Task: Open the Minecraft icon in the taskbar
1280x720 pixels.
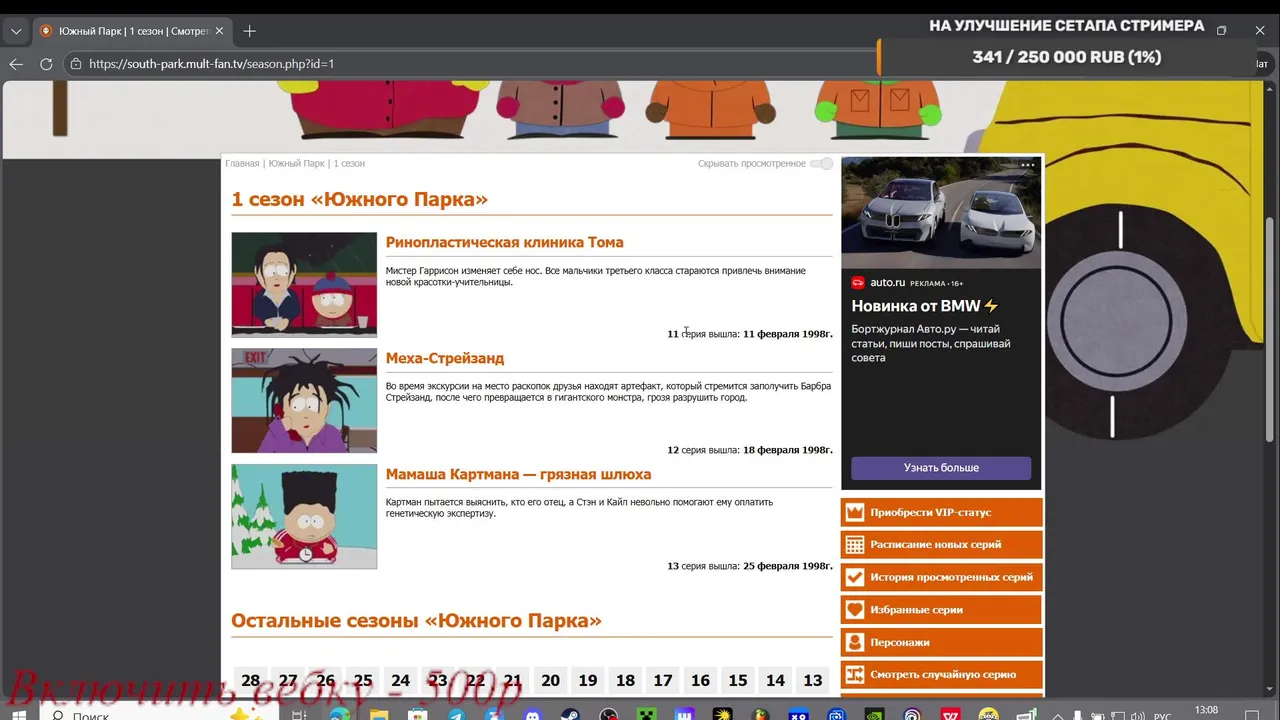Action: [x=646, y=714]
